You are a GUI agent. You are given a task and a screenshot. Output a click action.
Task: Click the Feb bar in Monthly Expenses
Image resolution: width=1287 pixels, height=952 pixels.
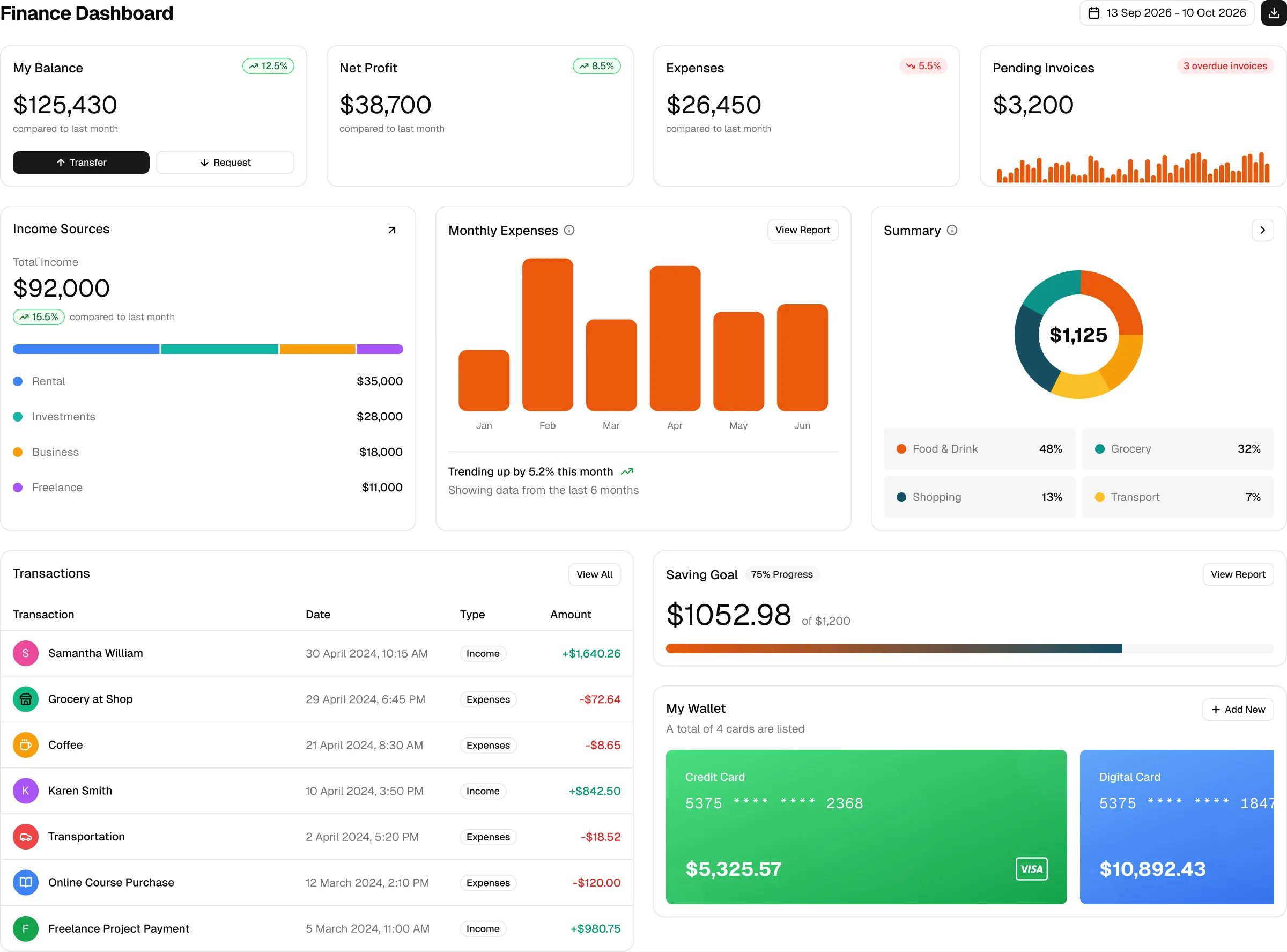[x=548, y=334]
